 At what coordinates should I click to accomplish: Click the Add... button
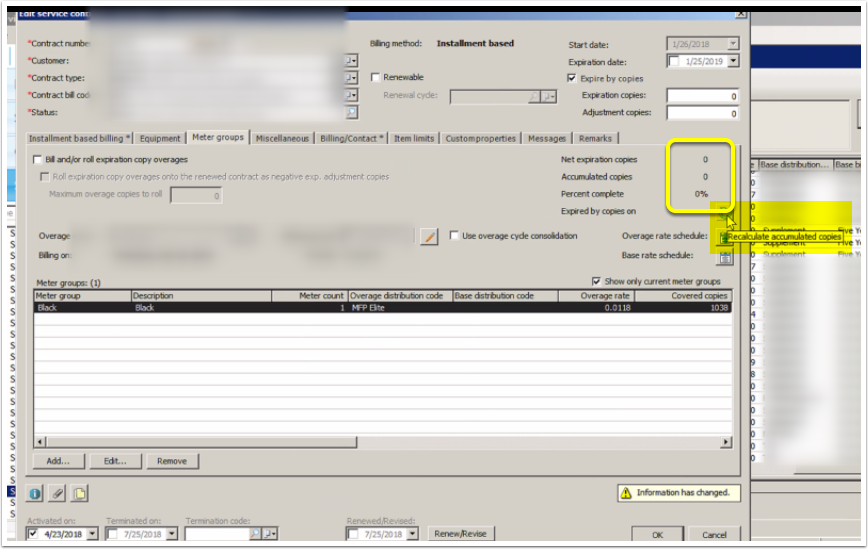(x=58, y=461)
